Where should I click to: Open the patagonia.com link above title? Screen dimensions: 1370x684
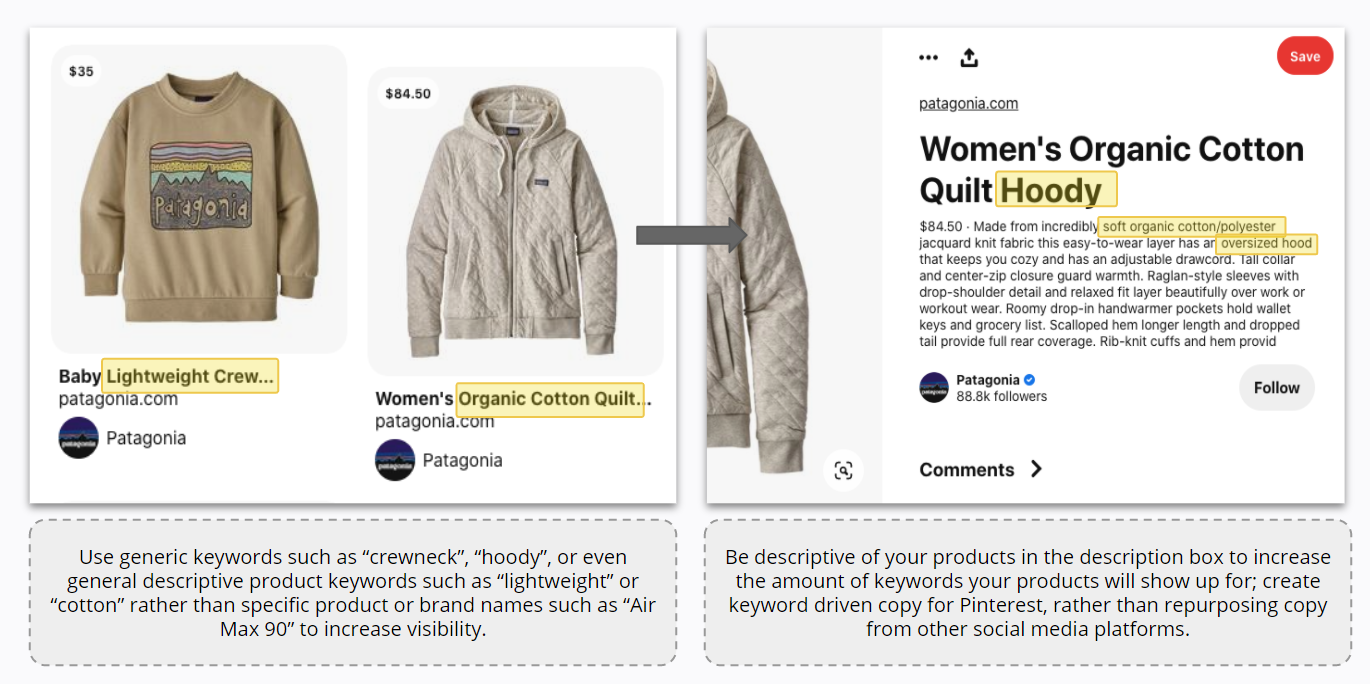(968, 104)
